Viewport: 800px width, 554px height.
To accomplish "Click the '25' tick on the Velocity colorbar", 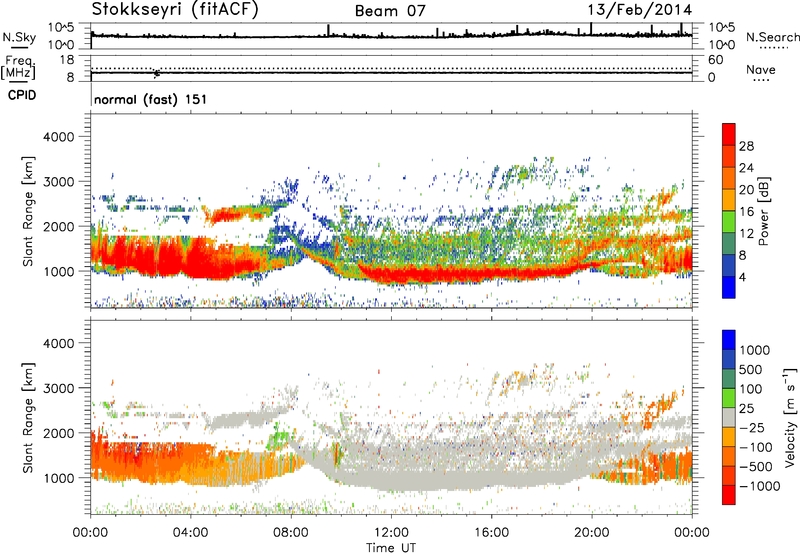I will tap(746, 409).
